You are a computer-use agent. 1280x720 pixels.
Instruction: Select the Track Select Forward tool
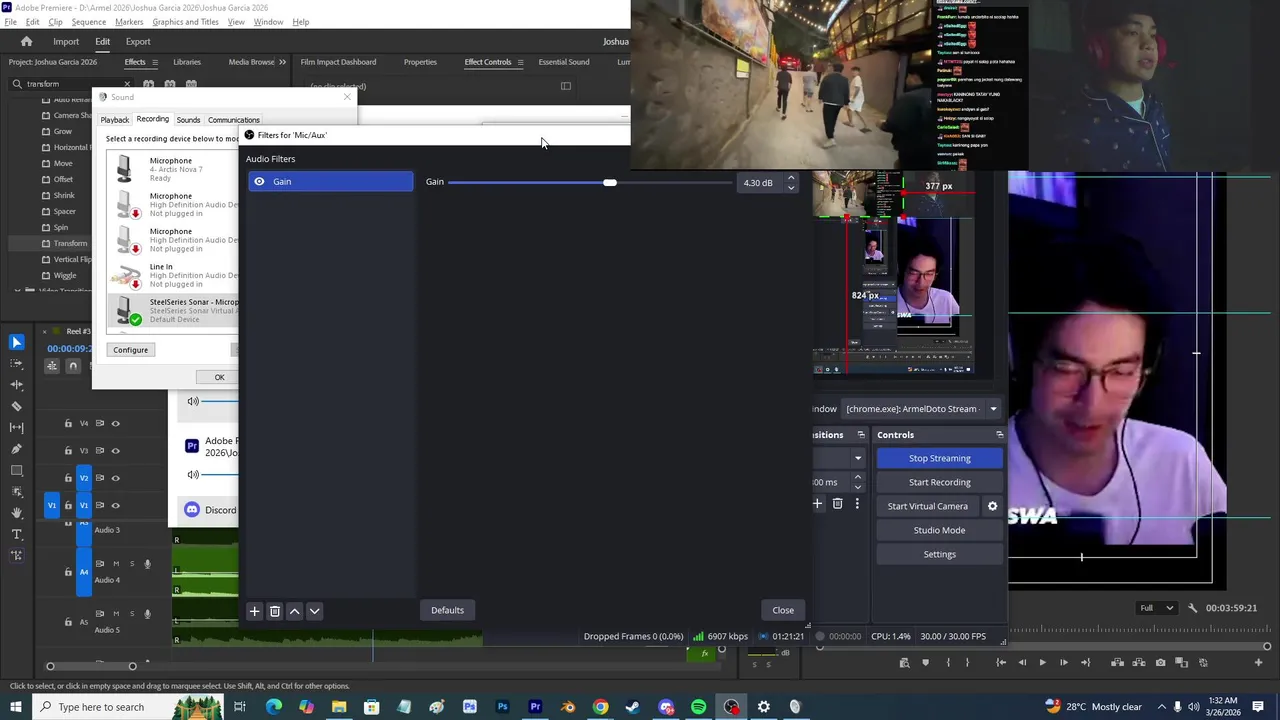(16, 364)
